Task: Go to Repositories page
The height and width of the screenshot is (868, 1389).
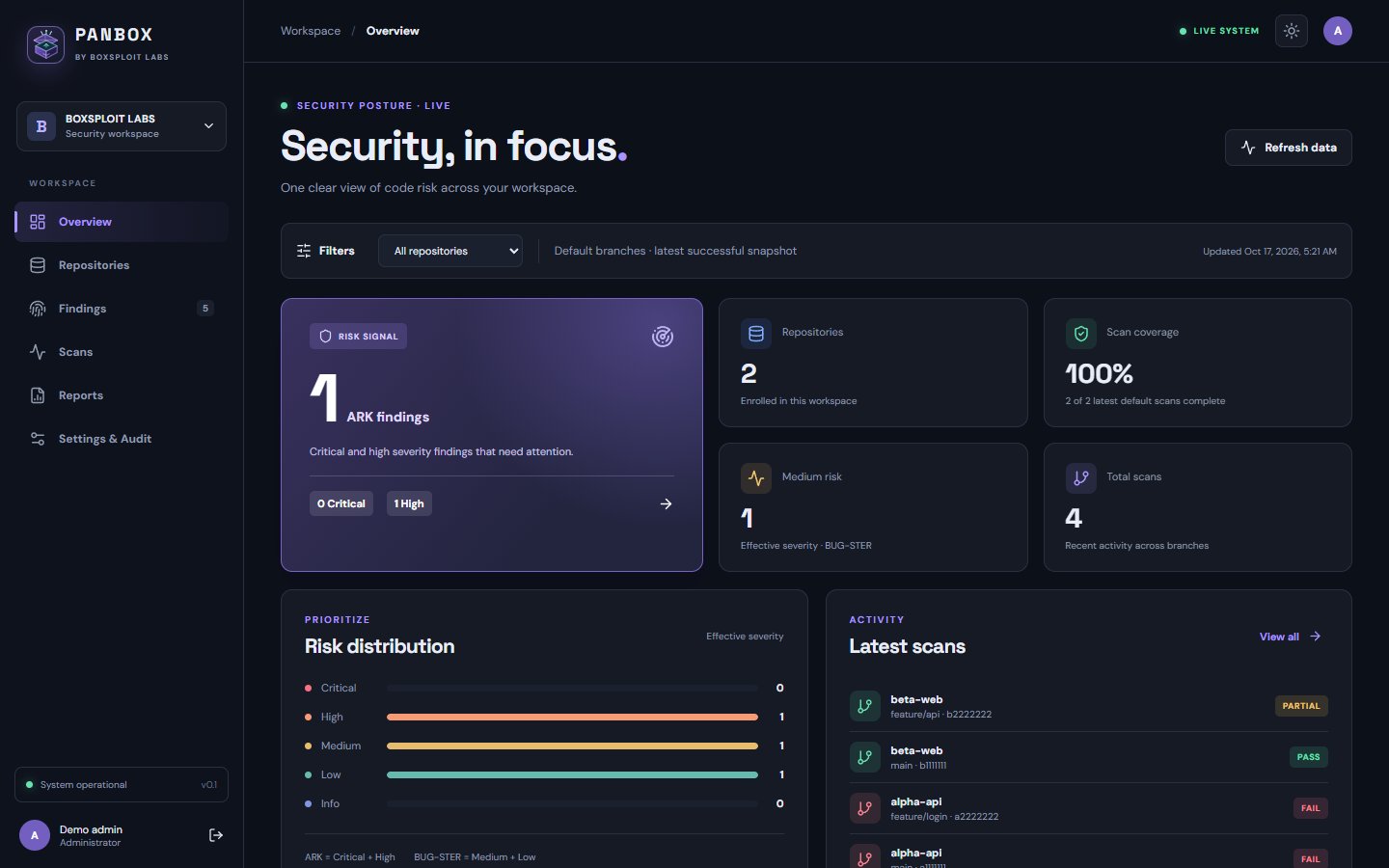Action: 122,265
